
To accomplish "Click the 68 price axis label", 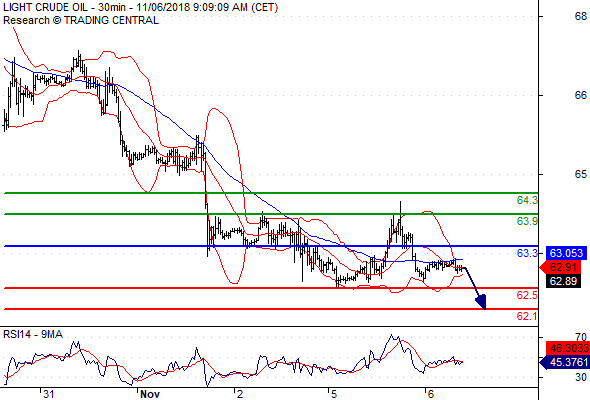I will pyautogui.click(x=581, y=16).
